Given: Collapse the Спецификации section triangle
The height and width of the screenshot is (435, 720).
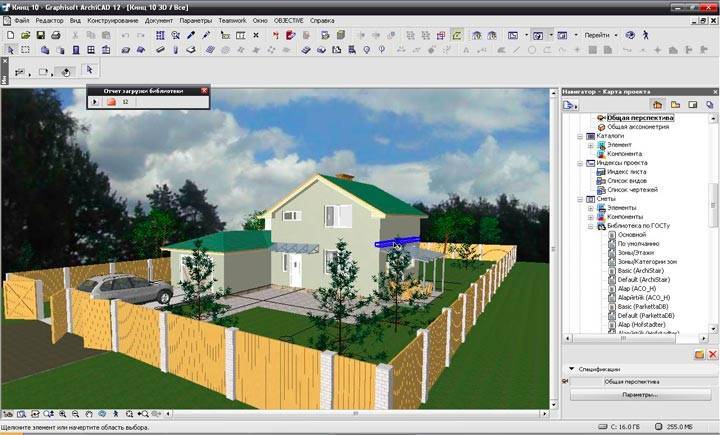Looking at the screenshot, I should click(572, 369).
